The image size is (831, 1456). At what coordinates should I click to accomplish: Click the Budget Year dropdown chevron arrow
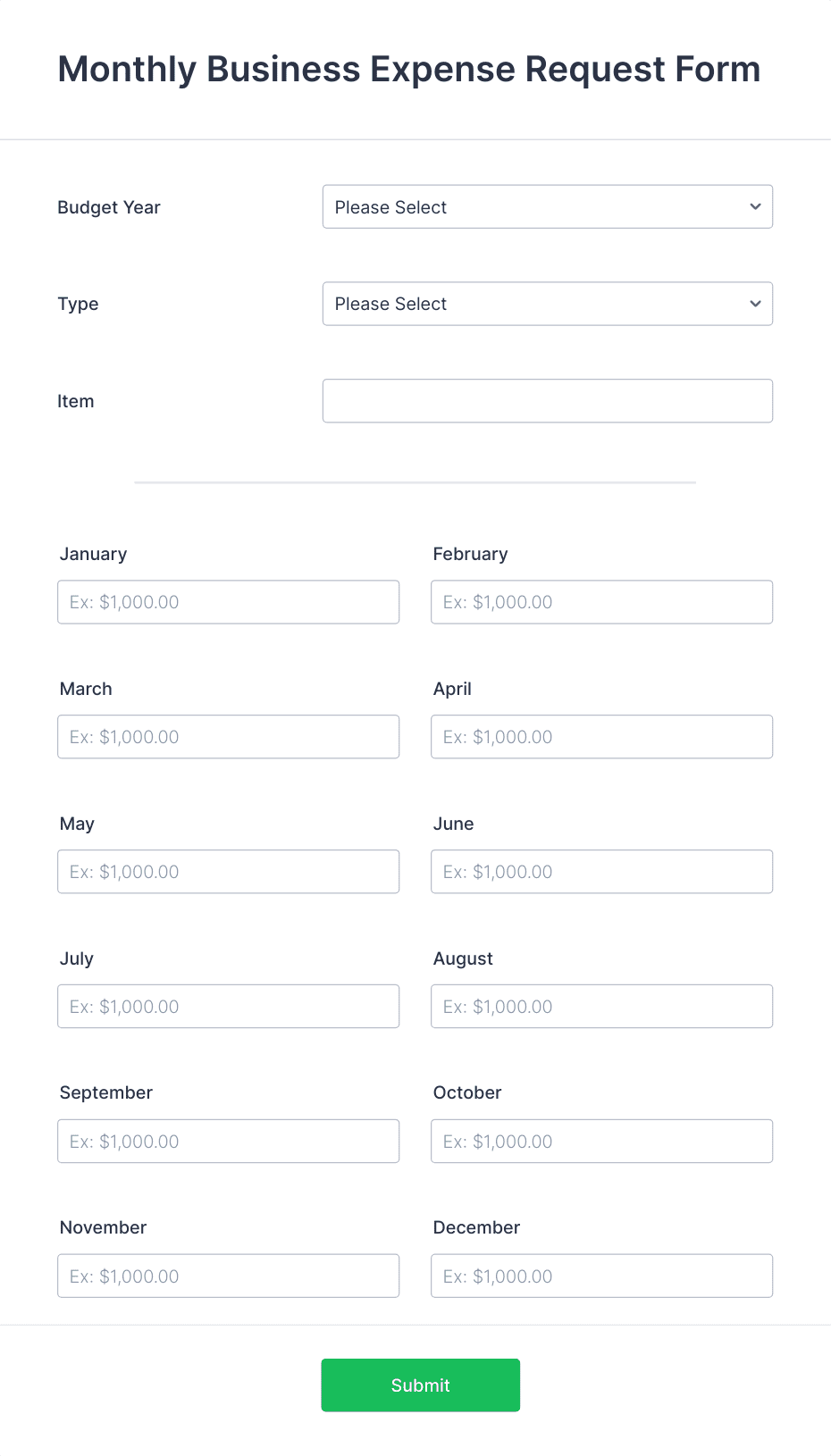click(x=753, y=206)
